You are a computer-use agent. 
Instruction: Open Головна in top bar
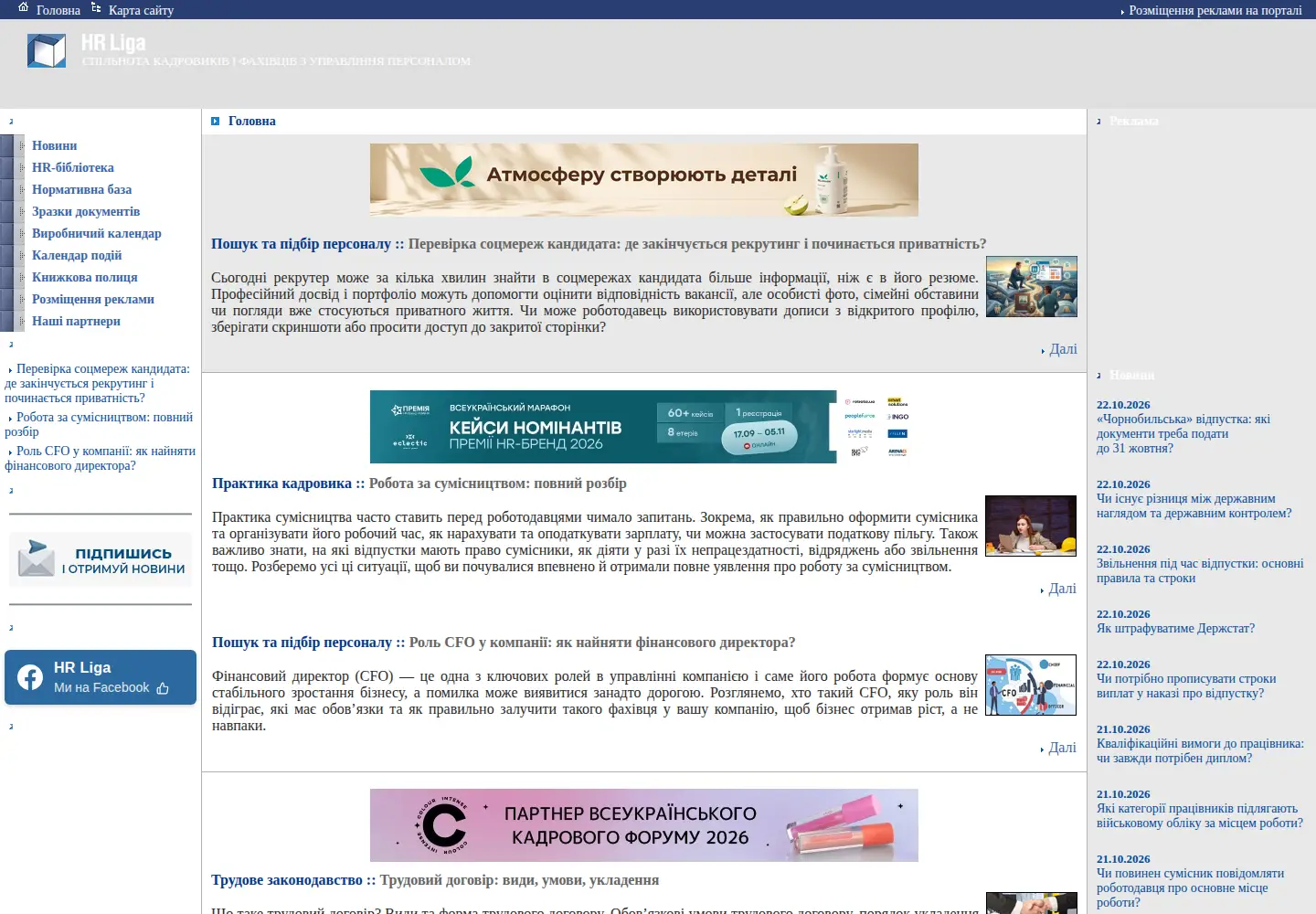(58, 10)
